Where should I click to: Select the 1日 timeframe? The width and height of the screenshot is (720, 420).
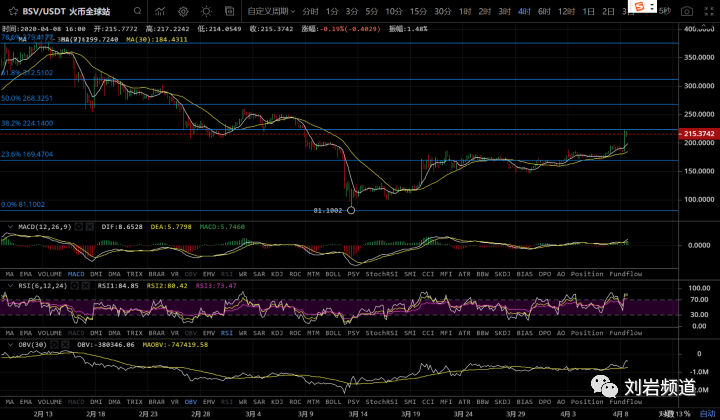click(x=588, y=11)
